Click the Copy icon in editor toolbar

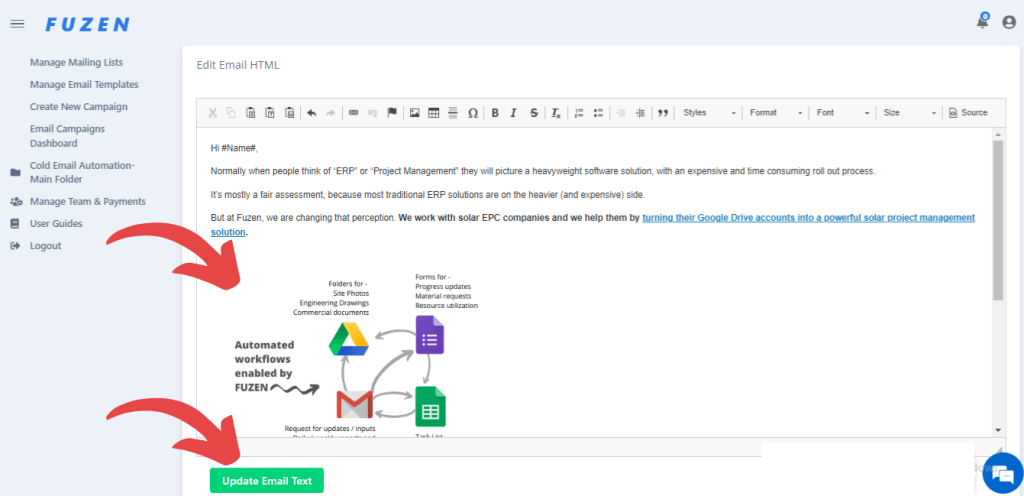click(231, 113)
